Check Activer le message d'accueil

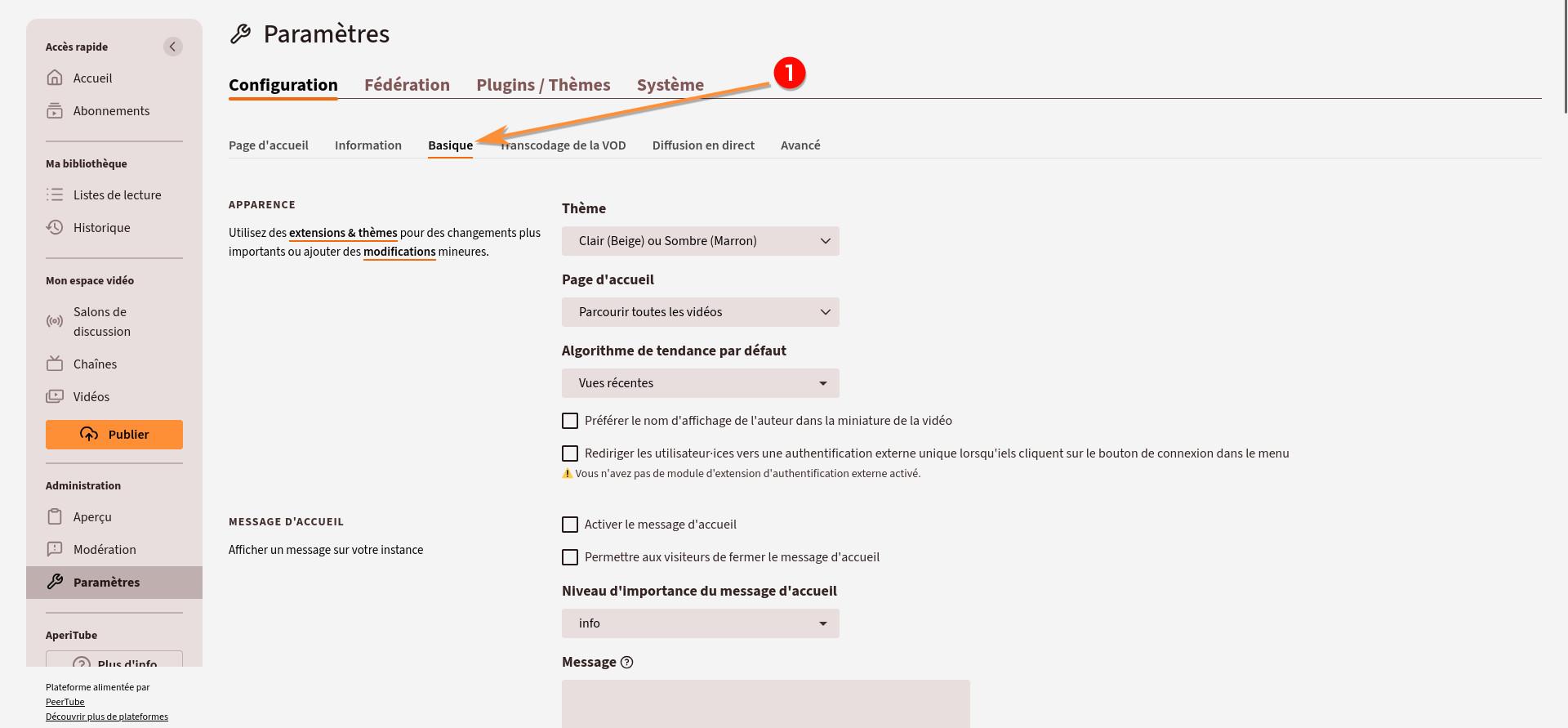click(570, 525)
